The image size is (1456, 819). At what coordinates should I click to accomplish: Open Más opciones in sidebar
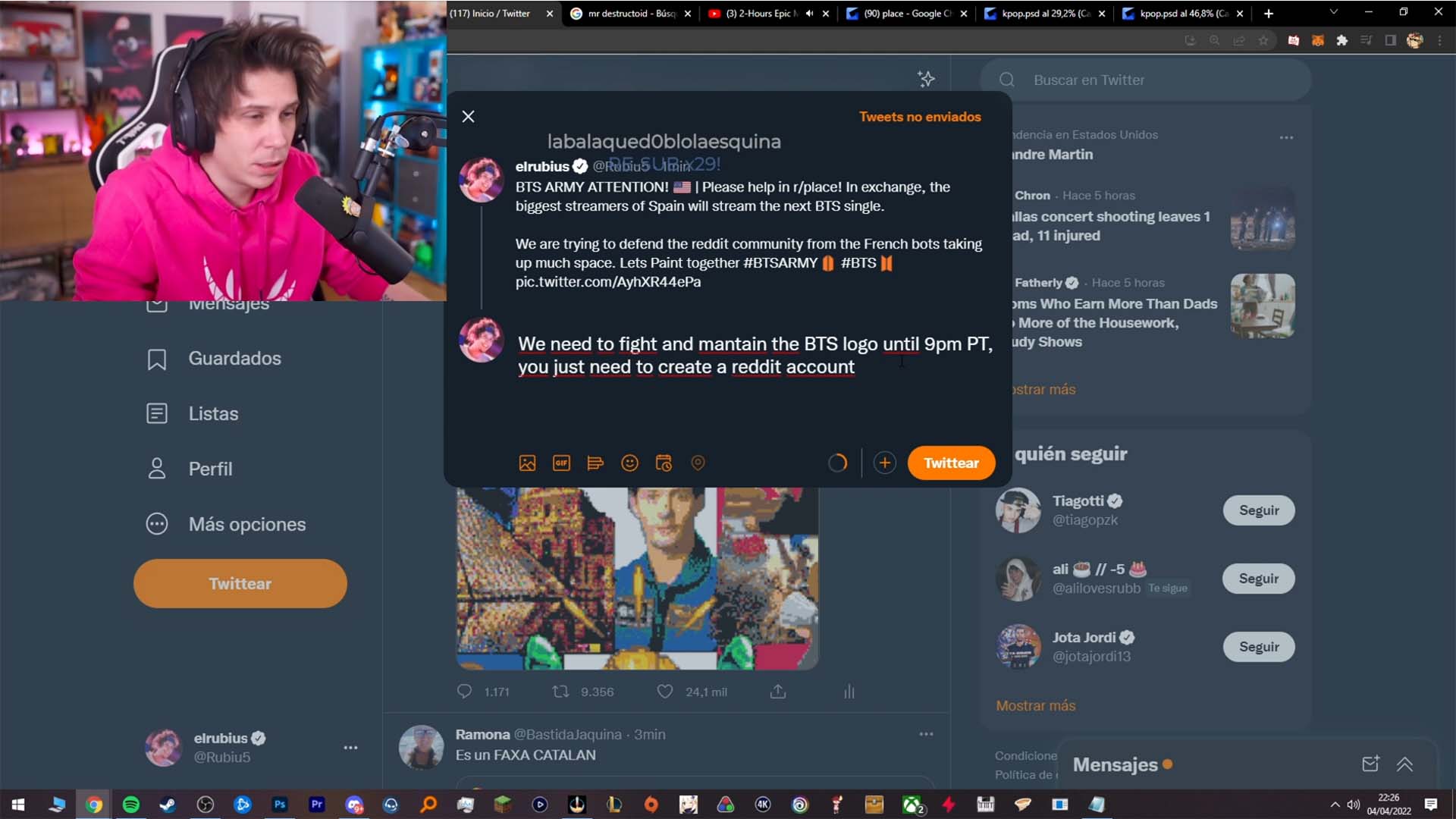pos(226,524)
